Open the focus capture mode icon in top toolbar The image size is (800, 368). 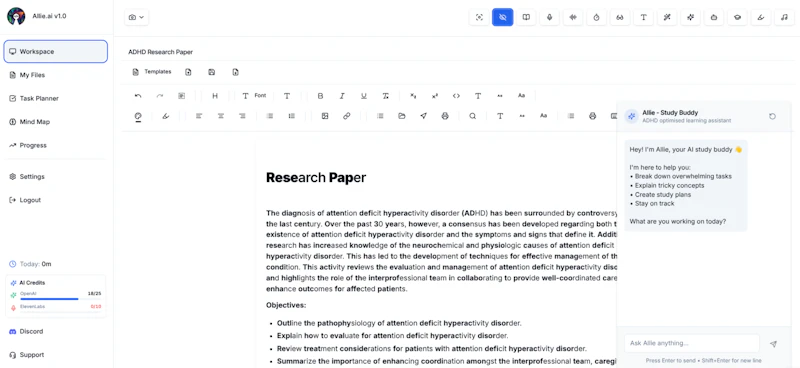(479, 17)
